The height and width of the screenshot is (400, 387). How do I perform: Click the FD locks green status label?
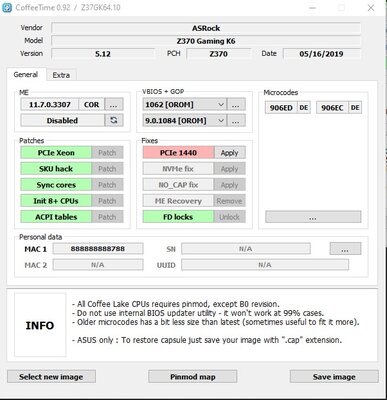pyautogui.click(x=178, y=217)
